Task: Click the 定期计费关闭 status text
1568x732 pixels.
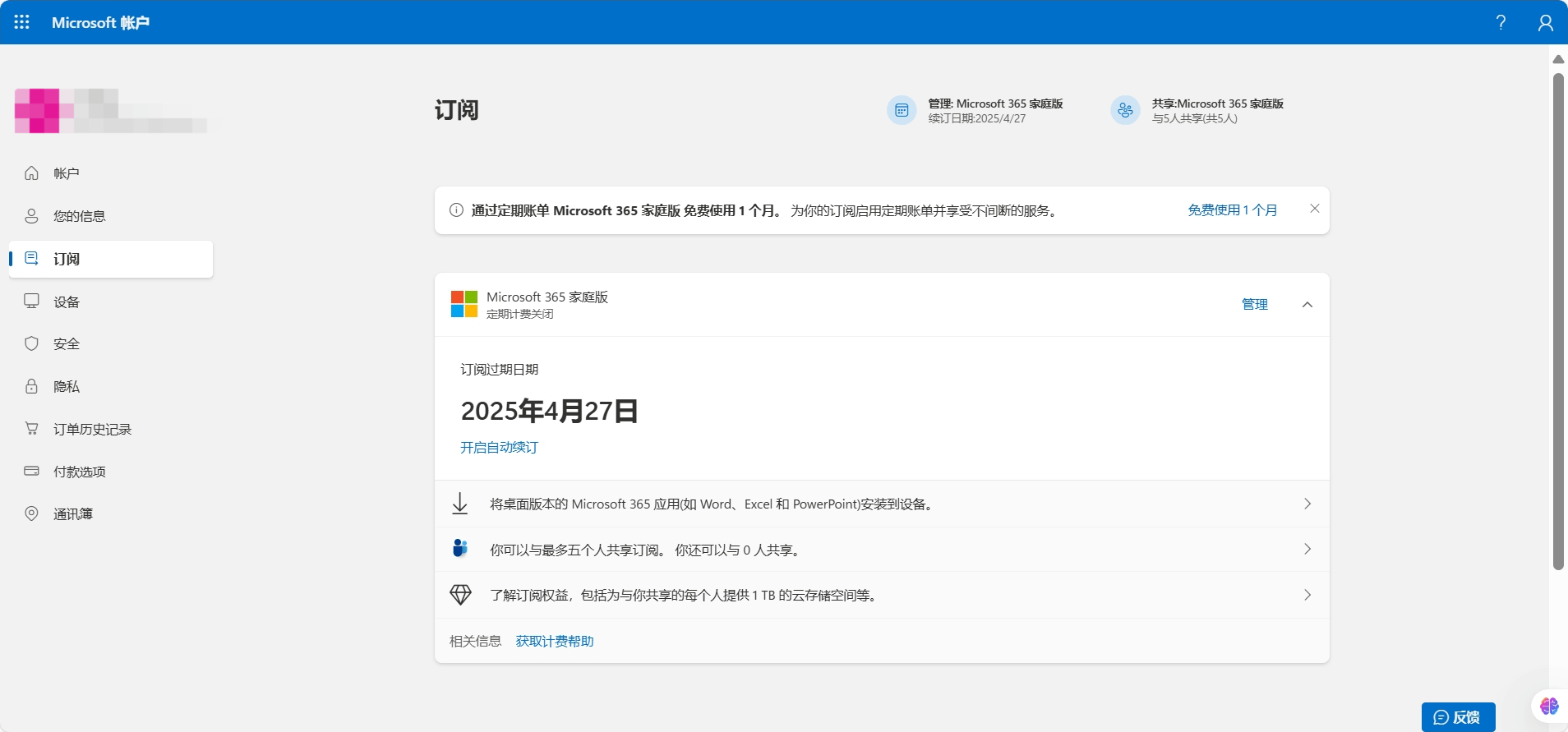Action: pos(519,314)
